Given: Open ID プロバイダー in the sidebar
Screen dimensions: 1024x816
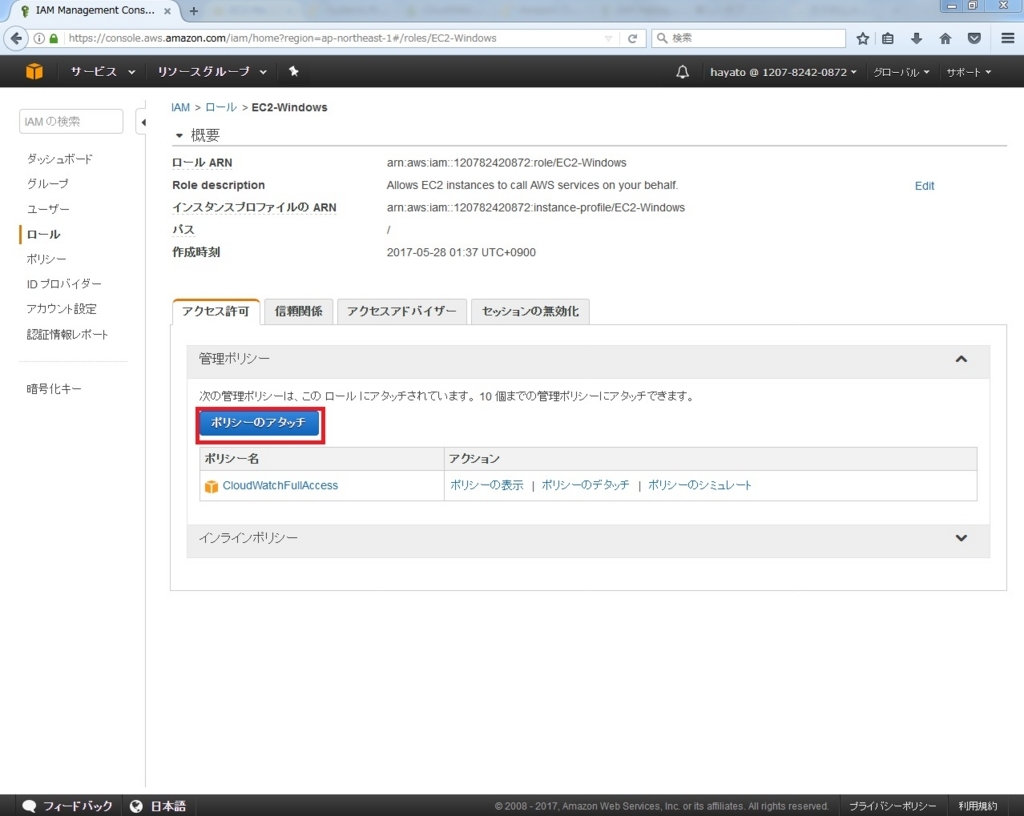Looking at the screenshot, I should 64,284.
